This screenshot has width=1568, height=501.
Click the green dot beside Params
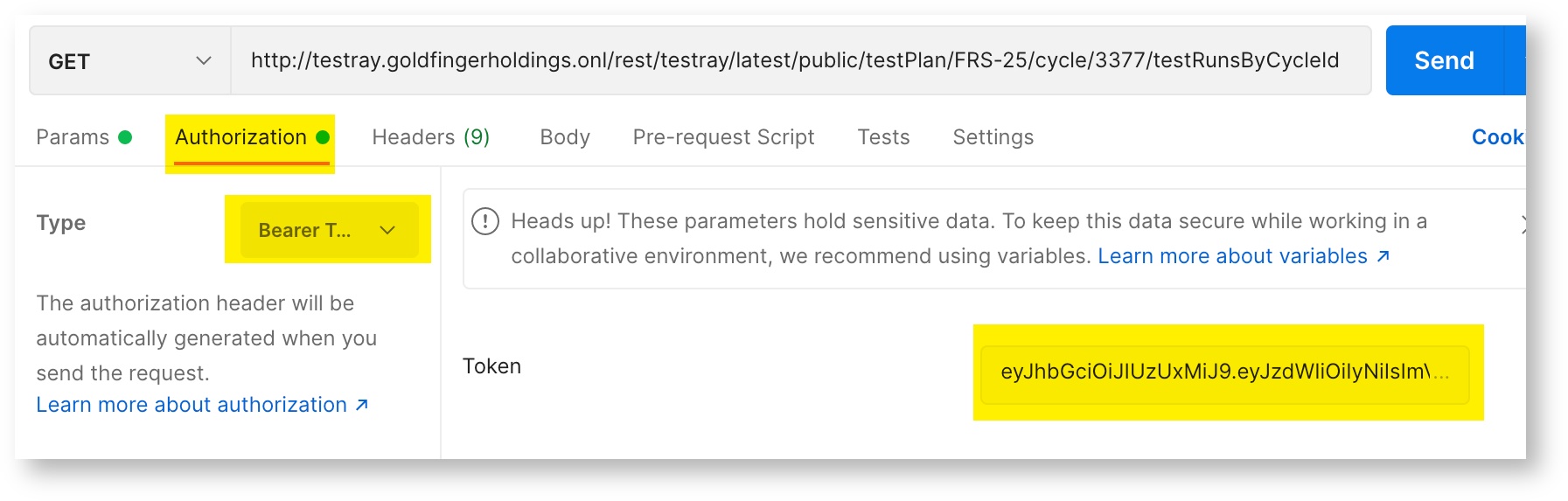pyautogui.click(x=125, y=137)
